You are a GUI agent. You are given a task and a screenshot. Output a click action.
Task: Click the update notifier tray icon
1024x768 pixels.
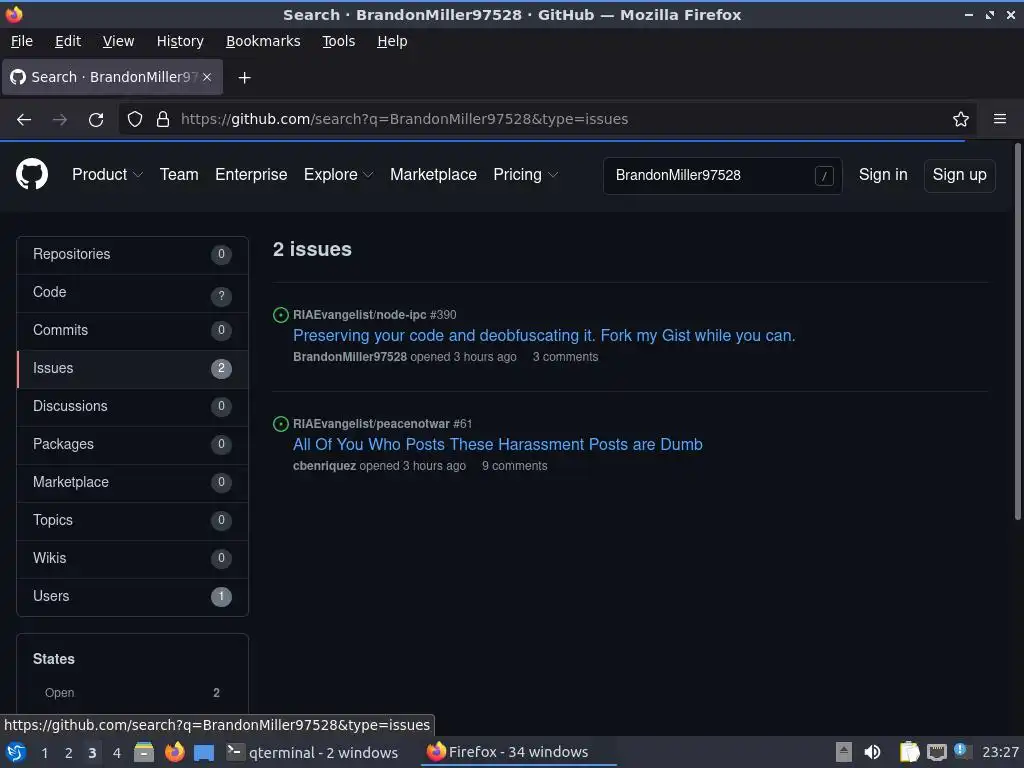(x=961, y=750)
